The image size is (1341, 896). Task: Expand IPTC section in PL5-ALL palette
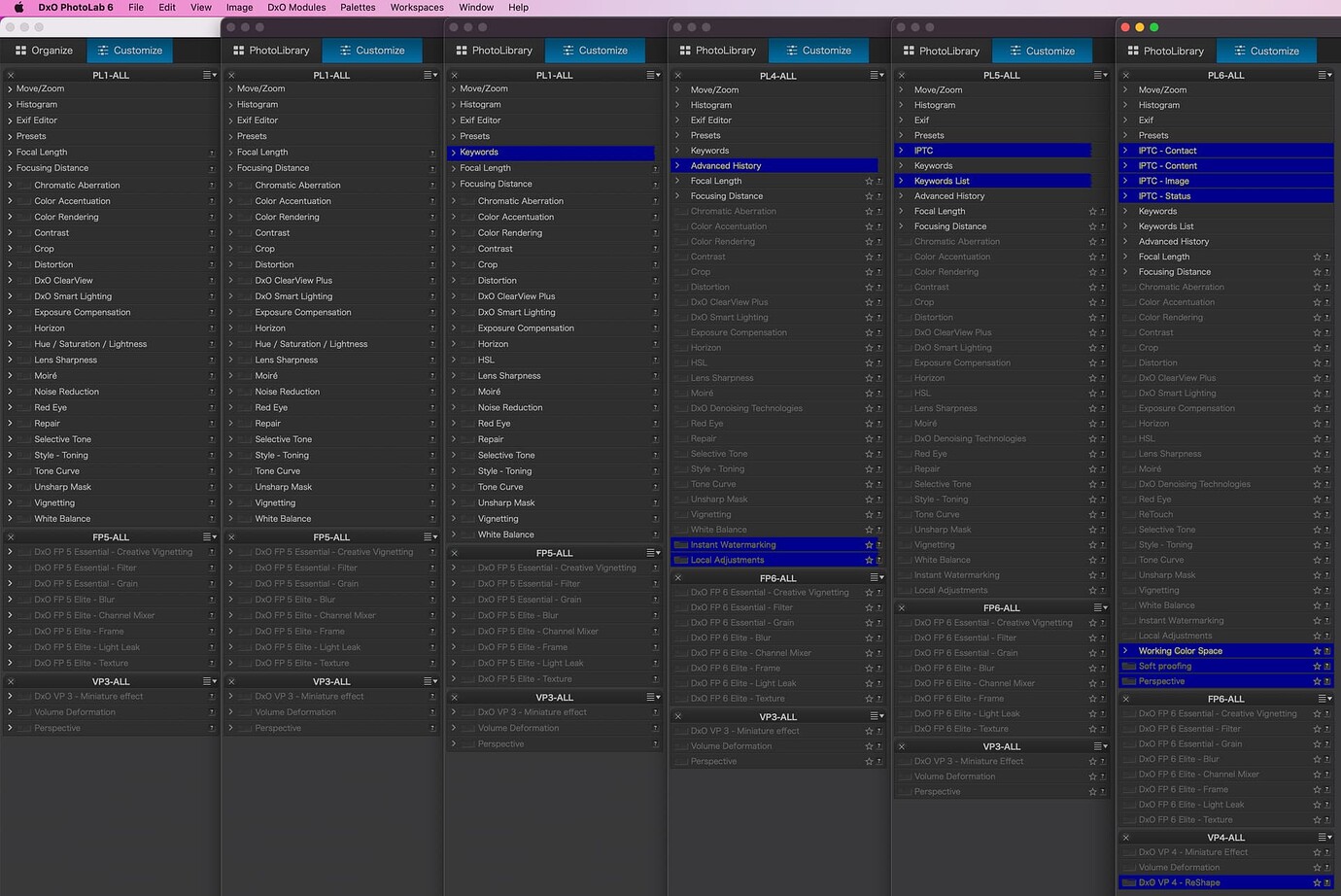pyautogui.click(x=901, y=151)
